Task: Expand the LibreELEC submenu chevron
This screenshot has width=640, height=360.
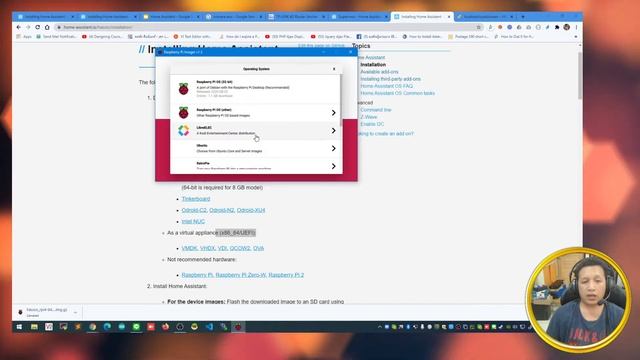Action: (x=333, y=131)
